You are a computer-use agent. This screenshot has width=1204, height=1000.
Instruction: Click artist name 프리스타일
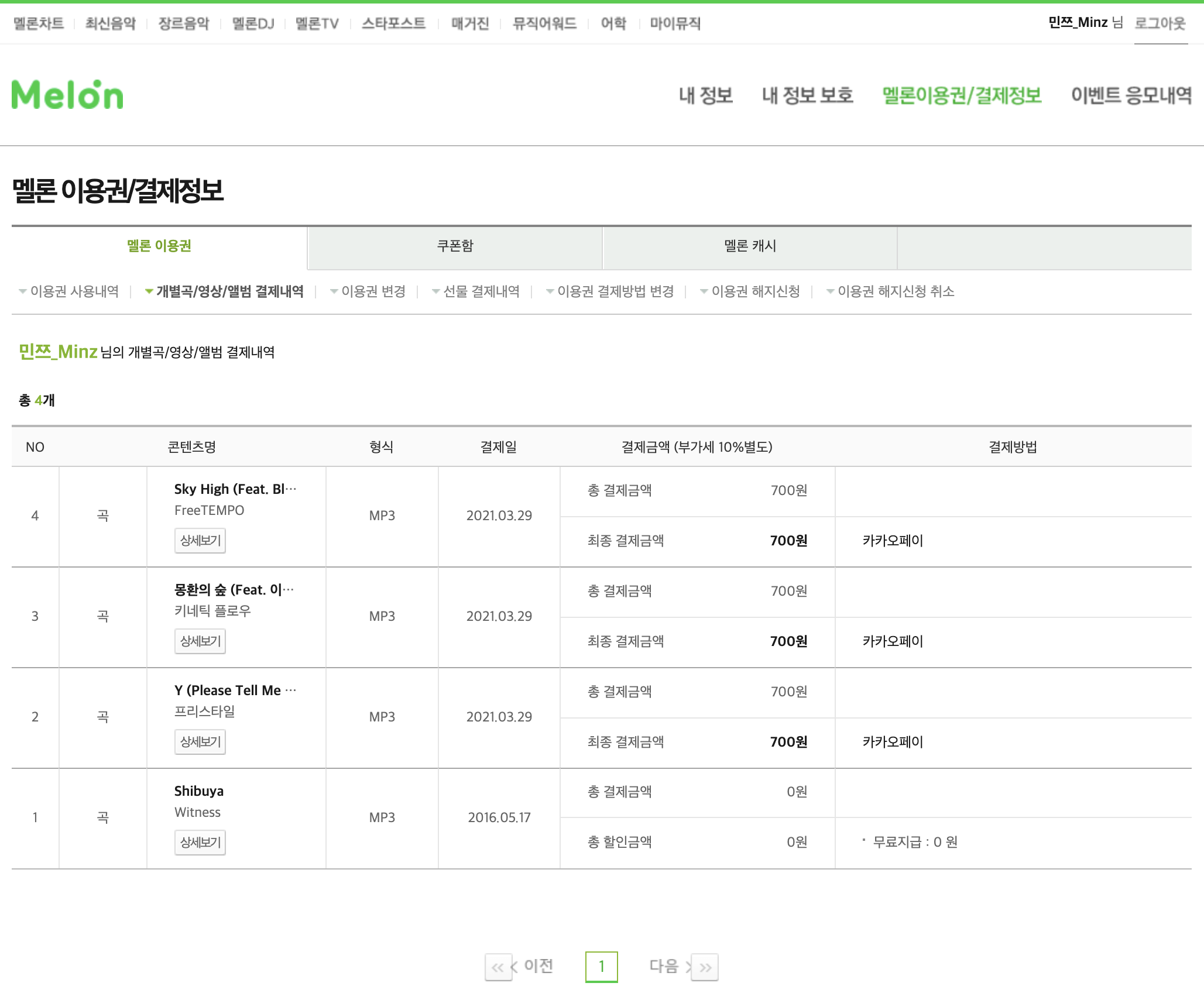(205, 712)
